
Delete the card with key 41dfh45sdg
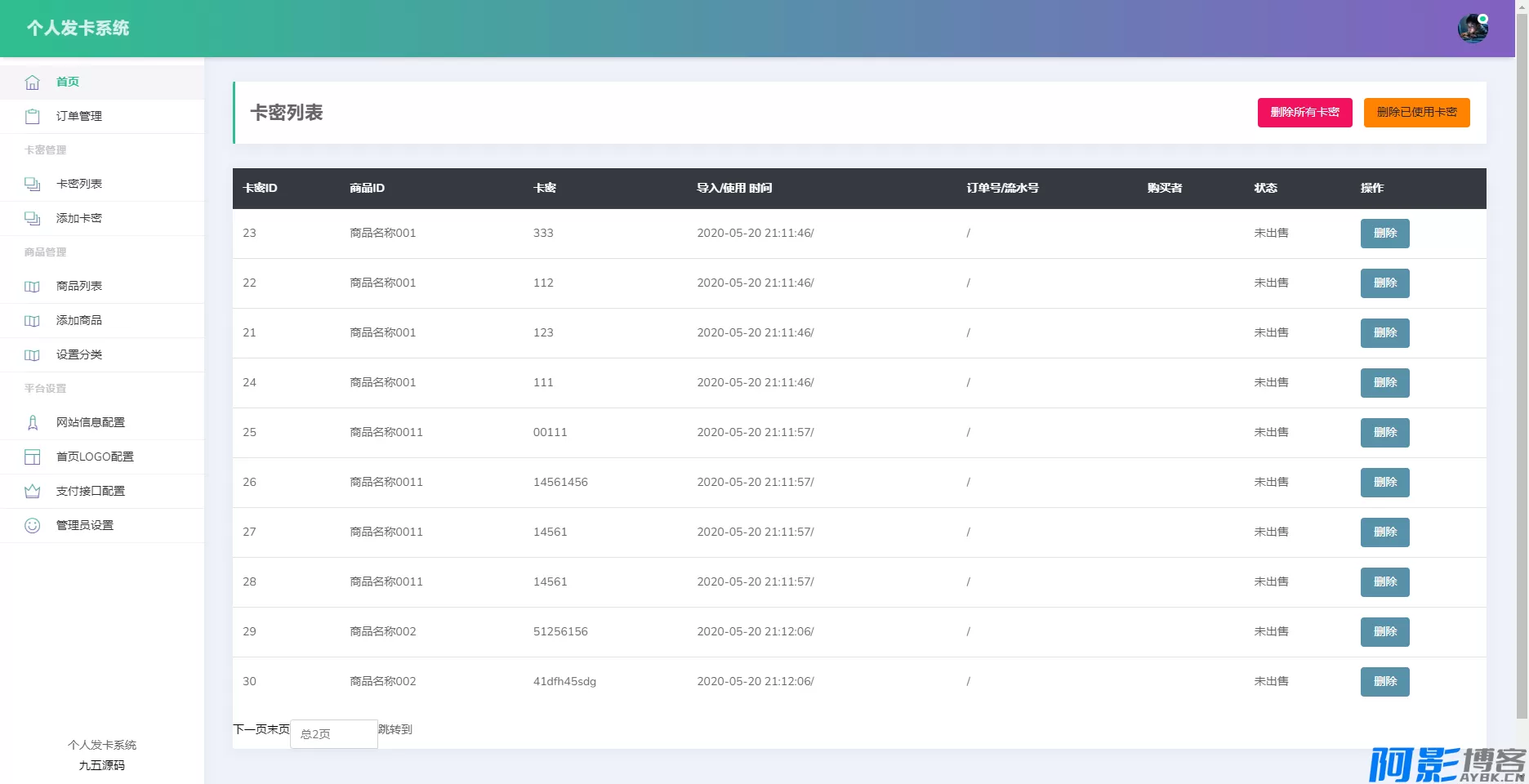pos(1384,682)
